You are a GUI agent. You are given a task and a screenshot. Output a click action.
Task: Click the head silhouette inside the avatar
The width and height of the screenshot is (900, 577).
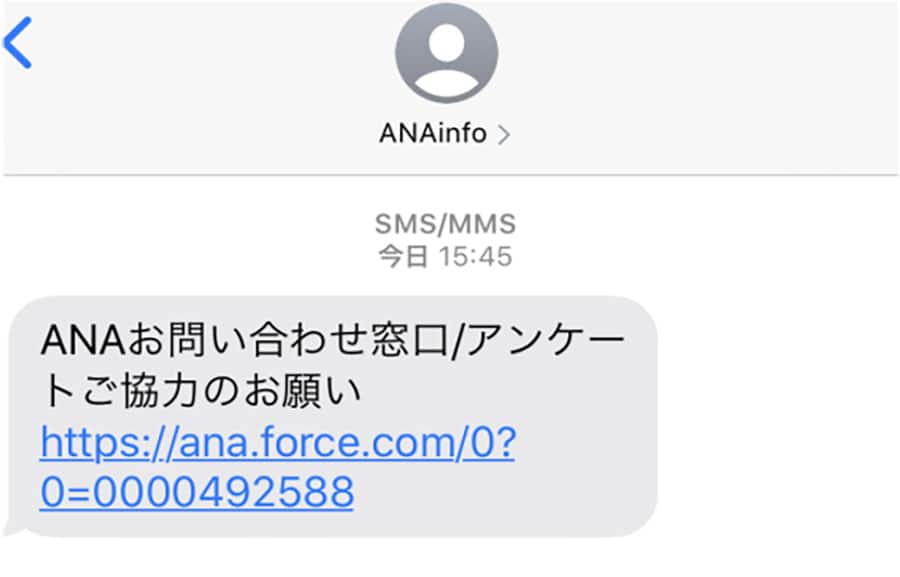click(x=446, y=43)
